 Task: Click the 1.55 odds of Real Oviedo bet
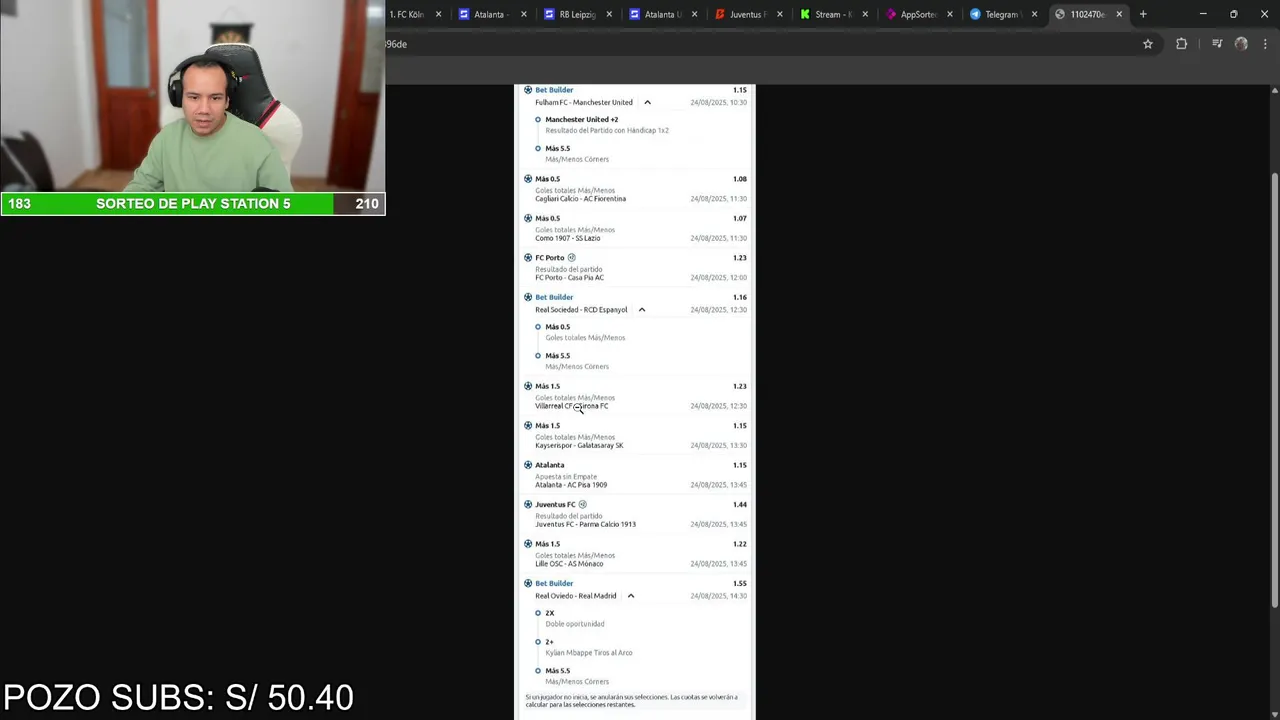point(739,583)
